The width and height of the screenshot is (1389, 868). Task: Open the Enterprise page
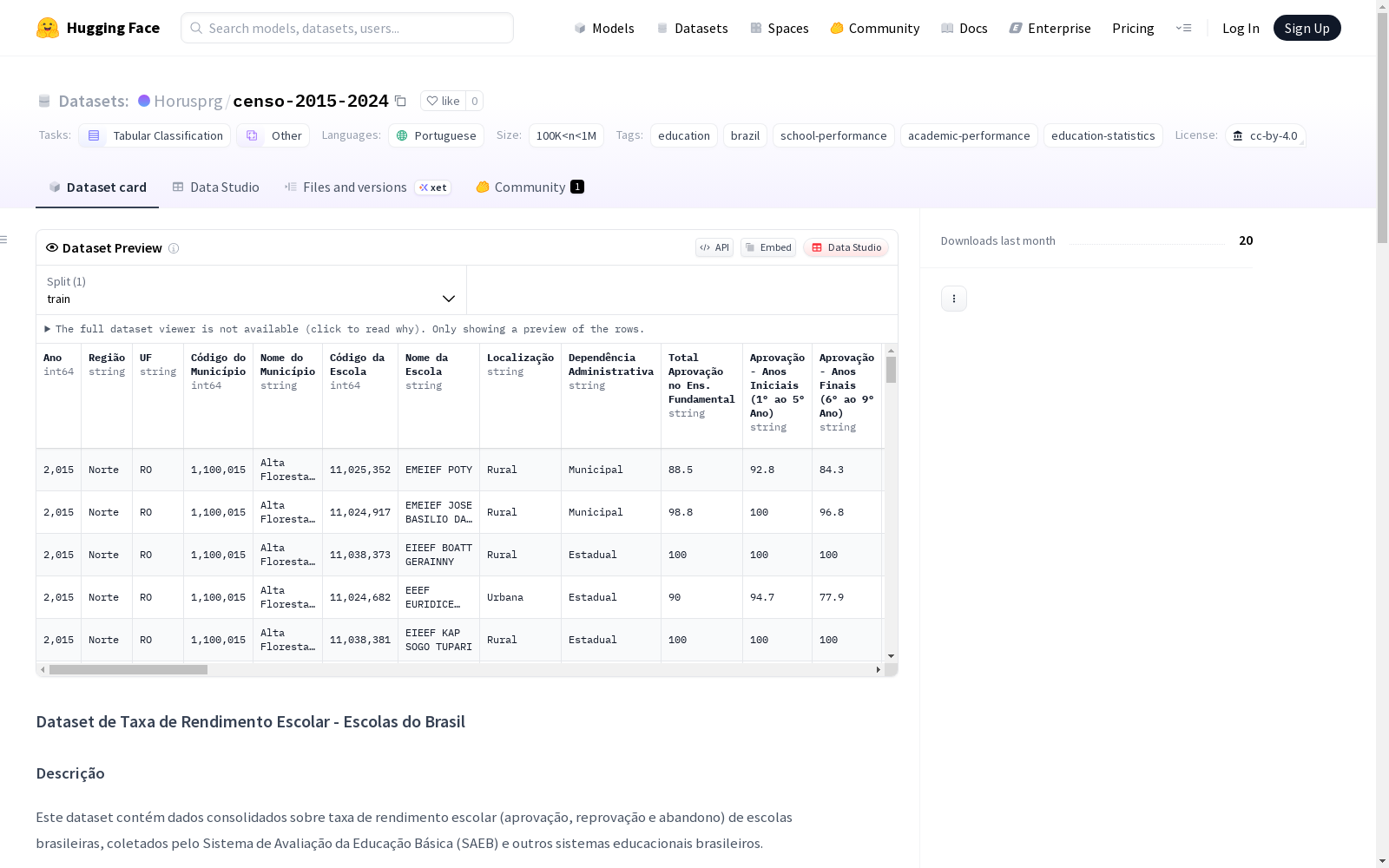pyautogui.click(x=1050, y=28)
